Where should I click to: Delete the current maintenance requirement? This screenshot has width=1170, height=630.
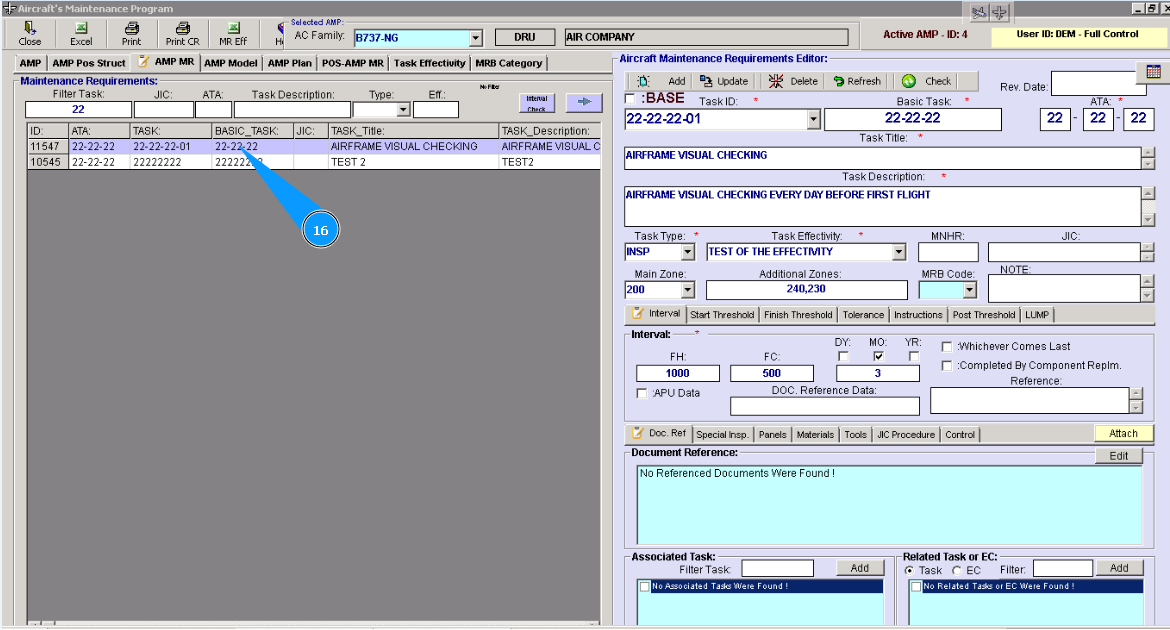tap(792, 81)
